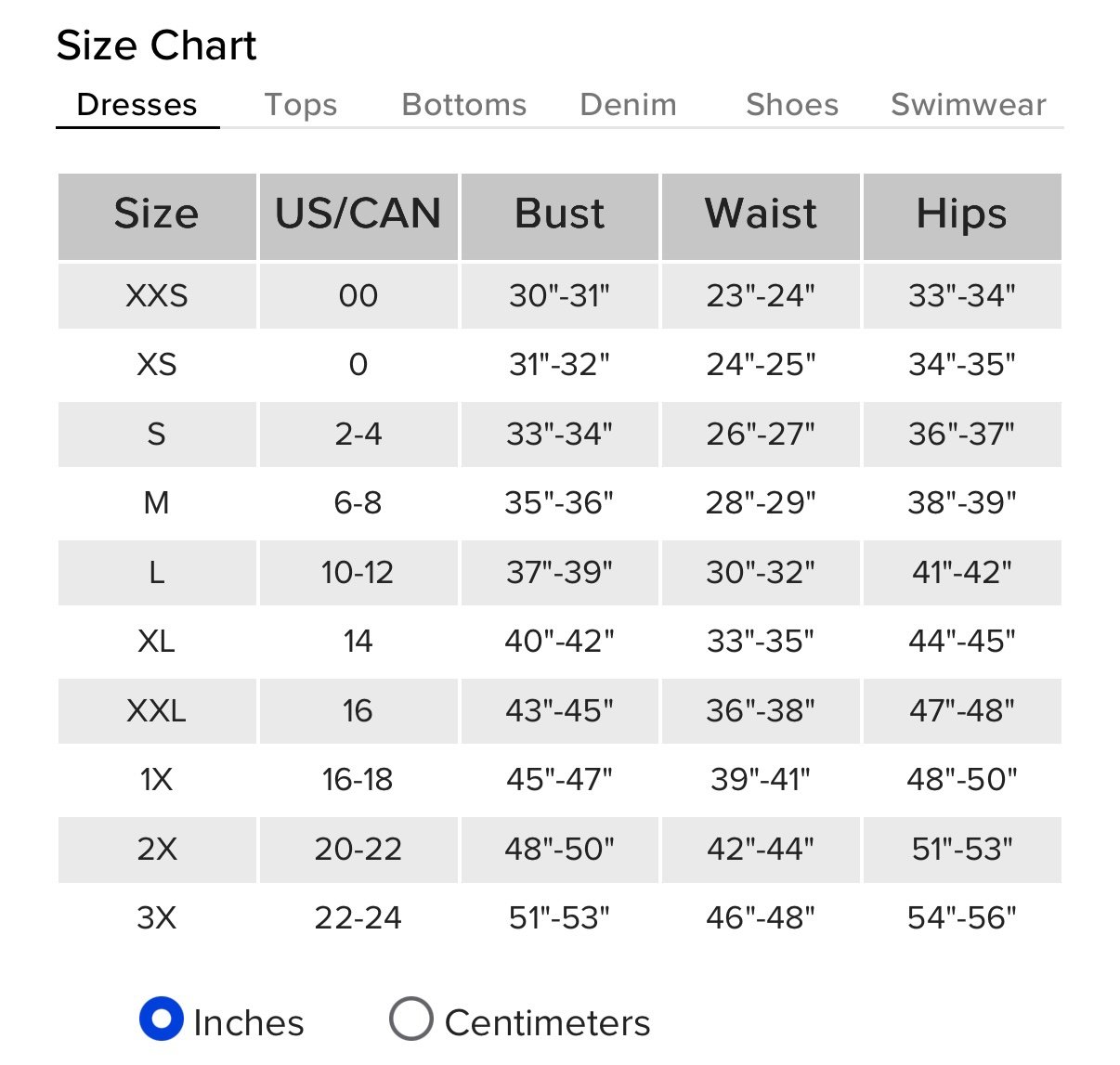Viewport: 1120px width, 1065px height.
Task: Click the Centimeters label text
Action: click(x=548, y=1023)
